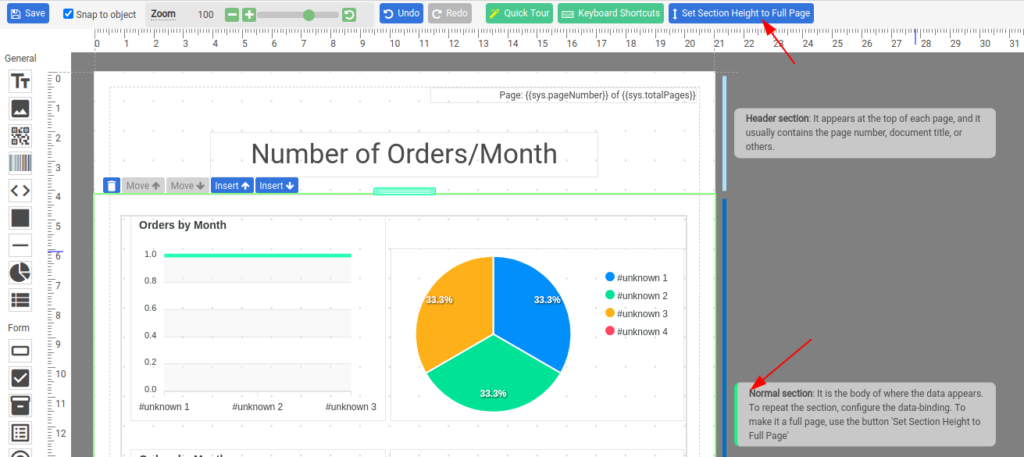Select the Text element tool
This screenshot has width=1024, height=457.
pyautogui.click(x=20, y=82)
